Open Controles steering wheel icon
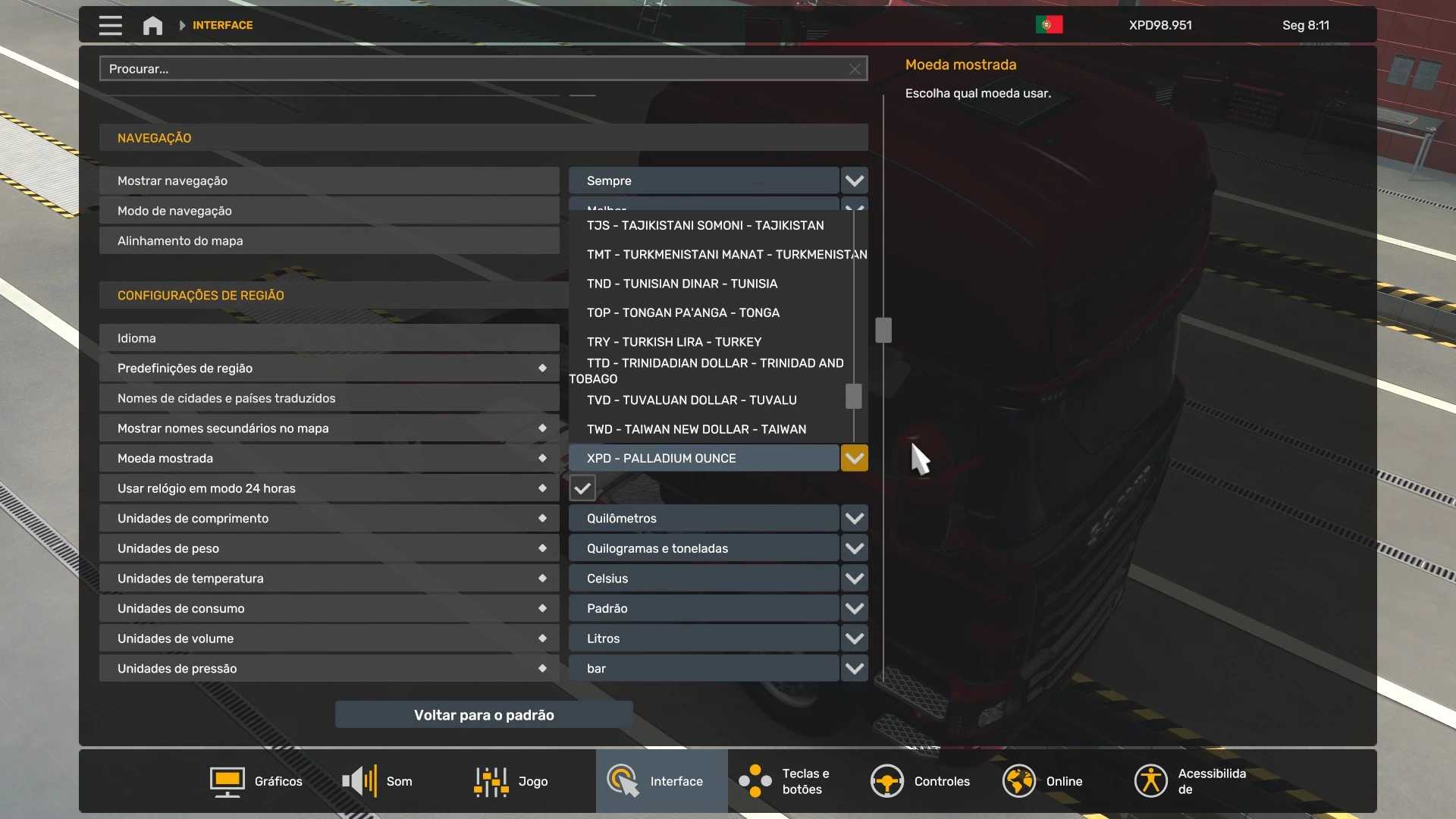The width and height of the screenshot is (1456, 819). coord(886,781)
